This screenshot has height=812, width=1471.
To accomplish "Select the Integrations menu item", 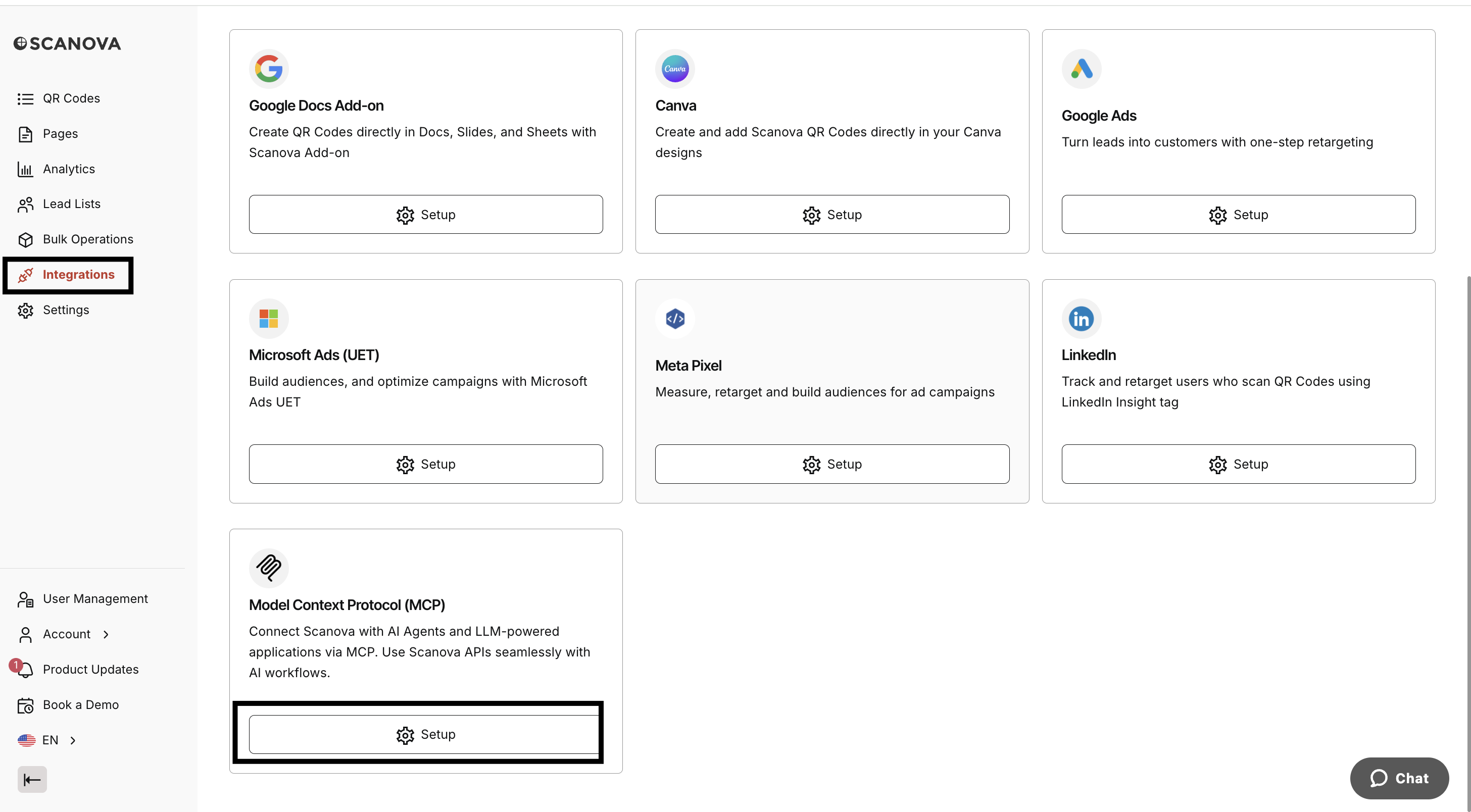I will tap(79, 275).
